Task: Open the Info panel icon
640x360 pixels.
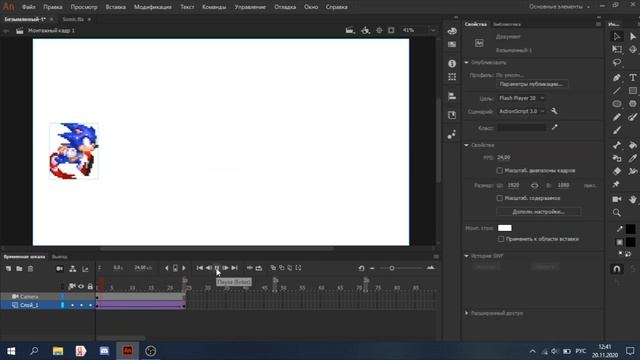Action: click(452, 63)
